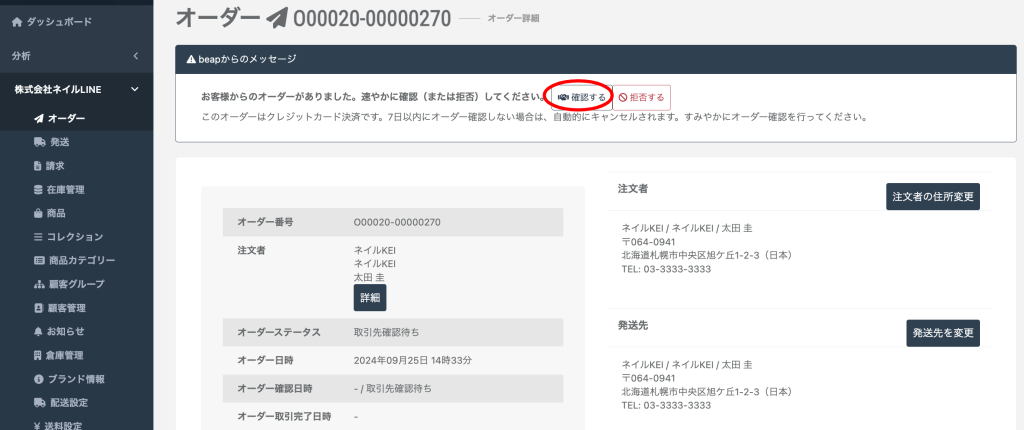Click the bell icon beside お知らせ
The height and width of the screenshot is (430, 1024).
point(39,331)
